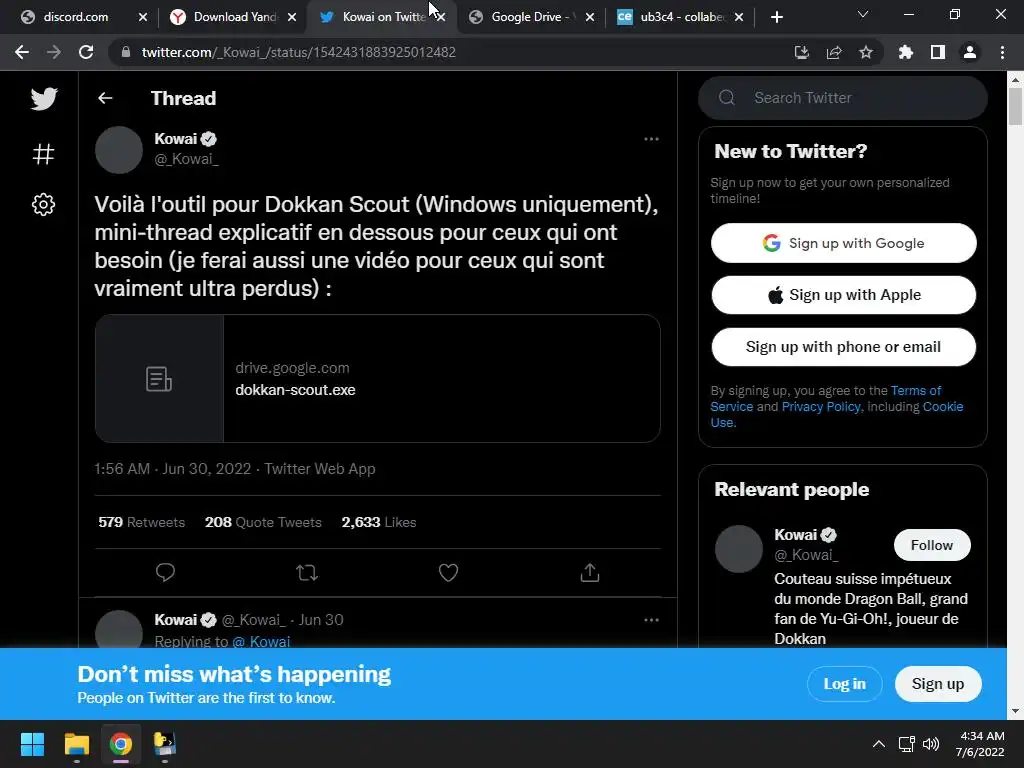Click Sign up on the bottom banner
Viewport: 1024px width, 768px height.
938,684
